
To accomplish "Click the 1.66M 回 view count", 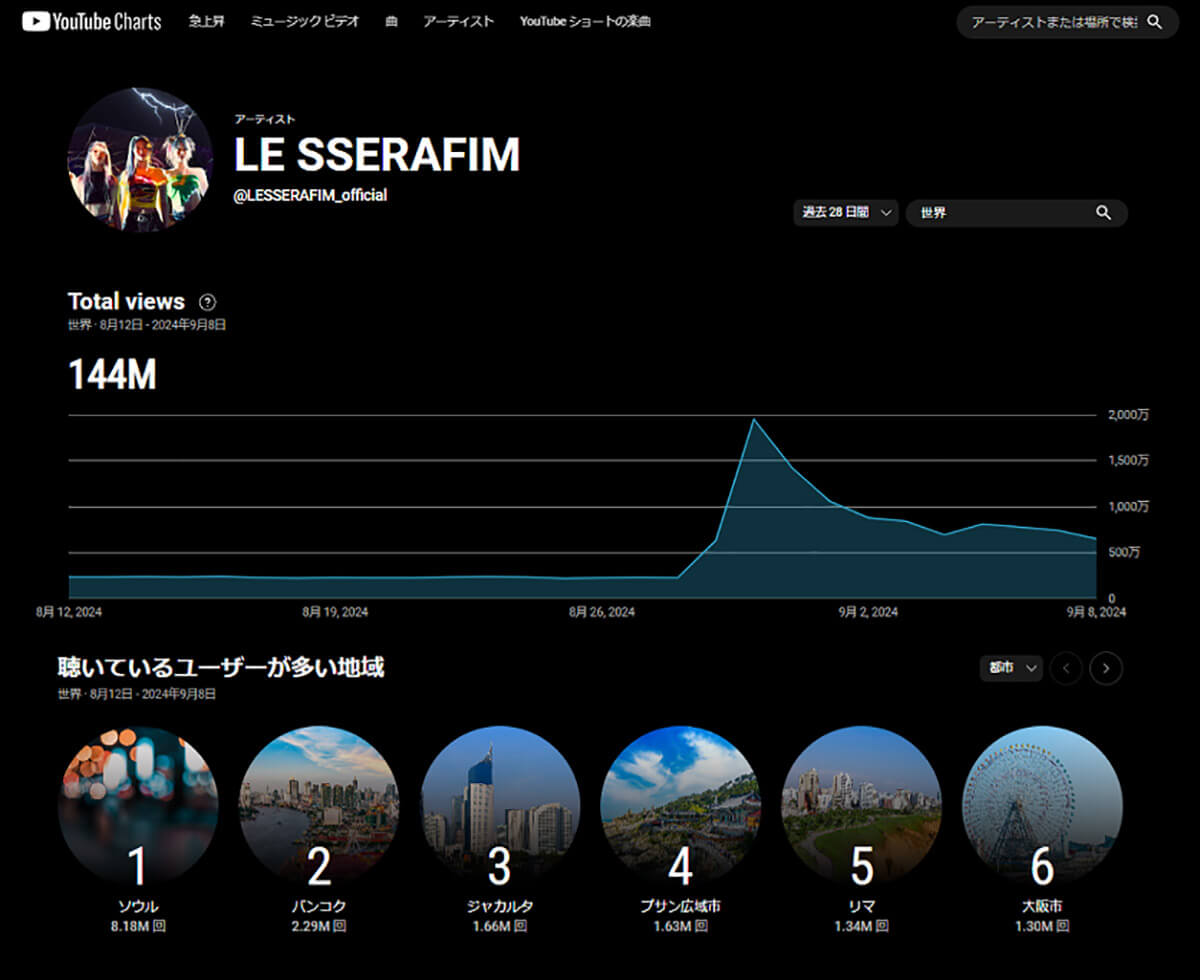I will point(500,927).
